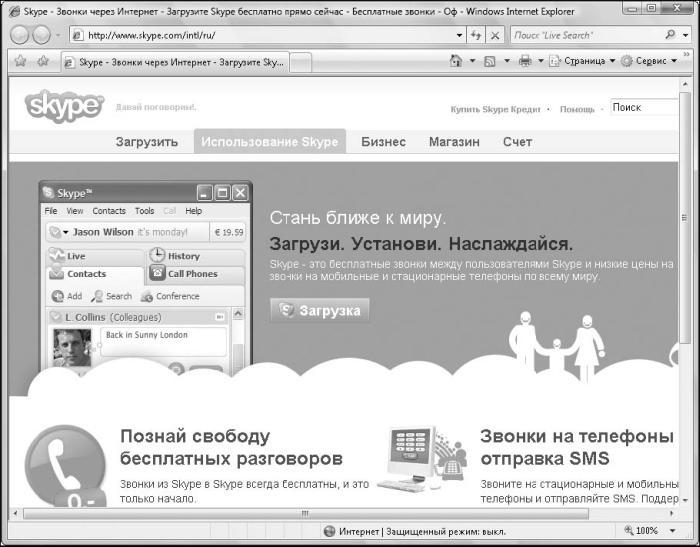Click the RSS feeds icon

coord(491,61)
